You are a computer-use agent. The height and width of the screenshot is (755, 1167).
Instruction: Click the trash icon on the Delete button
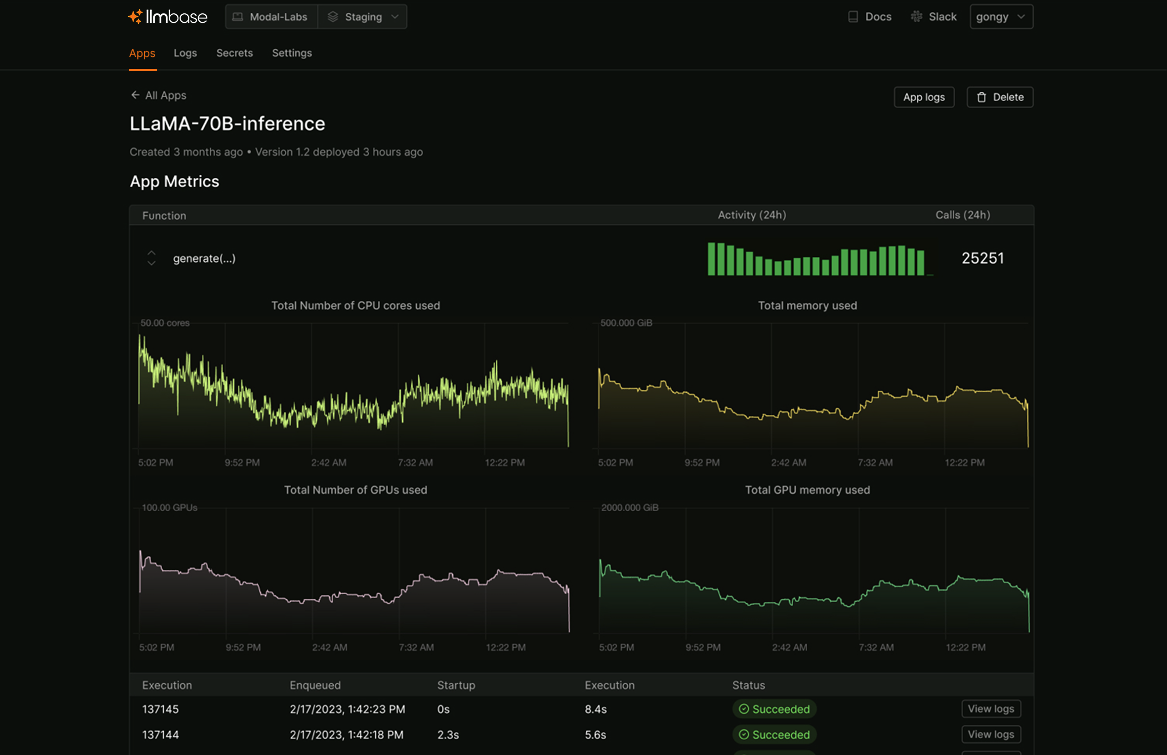(x=981, y=96)
